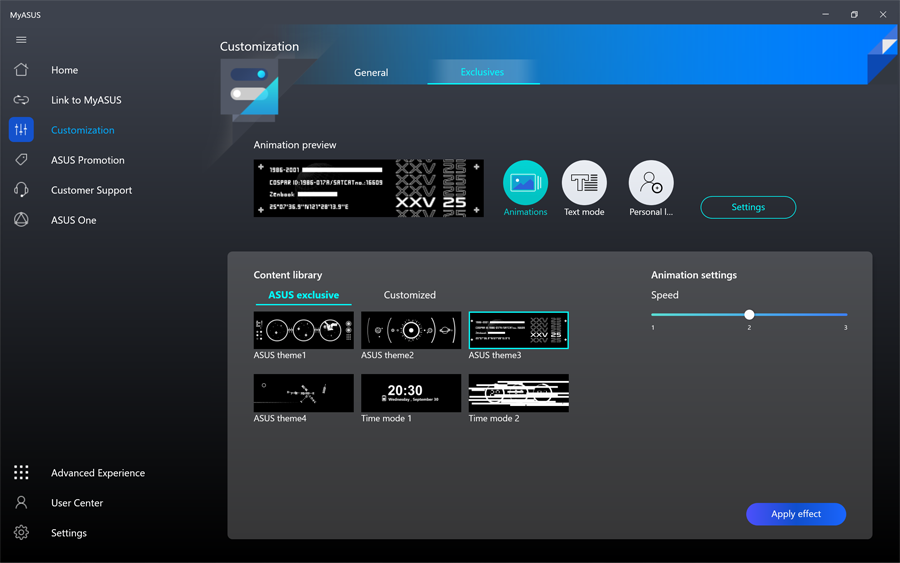Open ASUS Promotion page

pyautogui.click(x=88, y=160)
